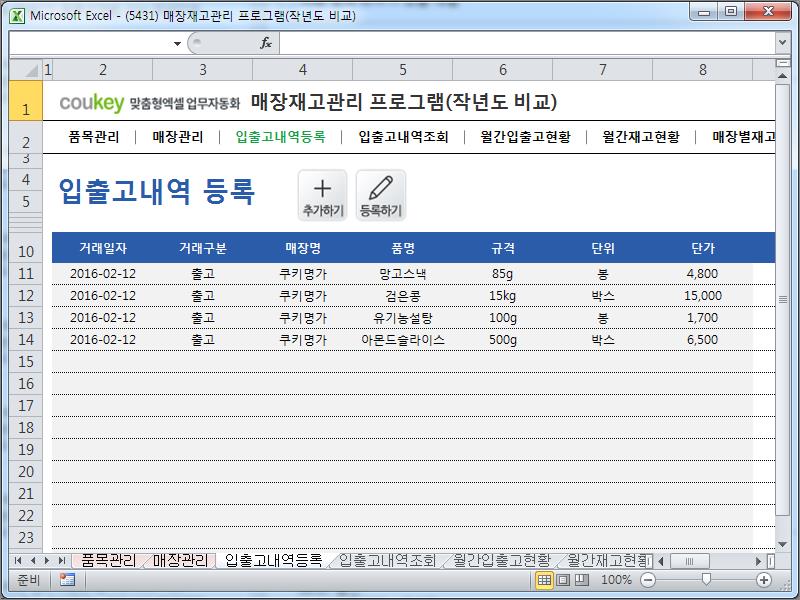Click 입출고내역조회 in the navigation menu
The height and width of the screenshot is (600, 800).
[x=403, y=137]
